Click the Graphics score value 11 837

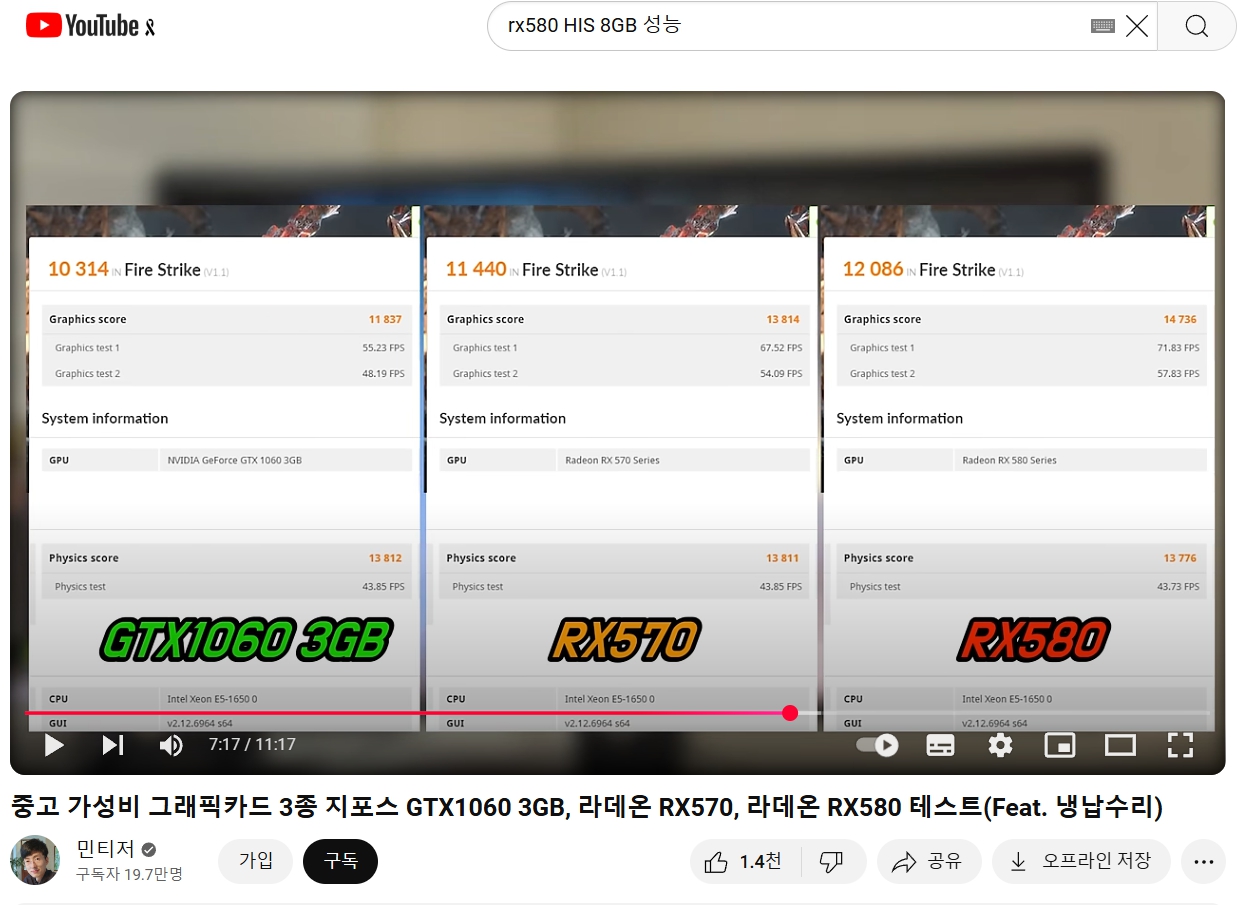click(x=385, y=320)
